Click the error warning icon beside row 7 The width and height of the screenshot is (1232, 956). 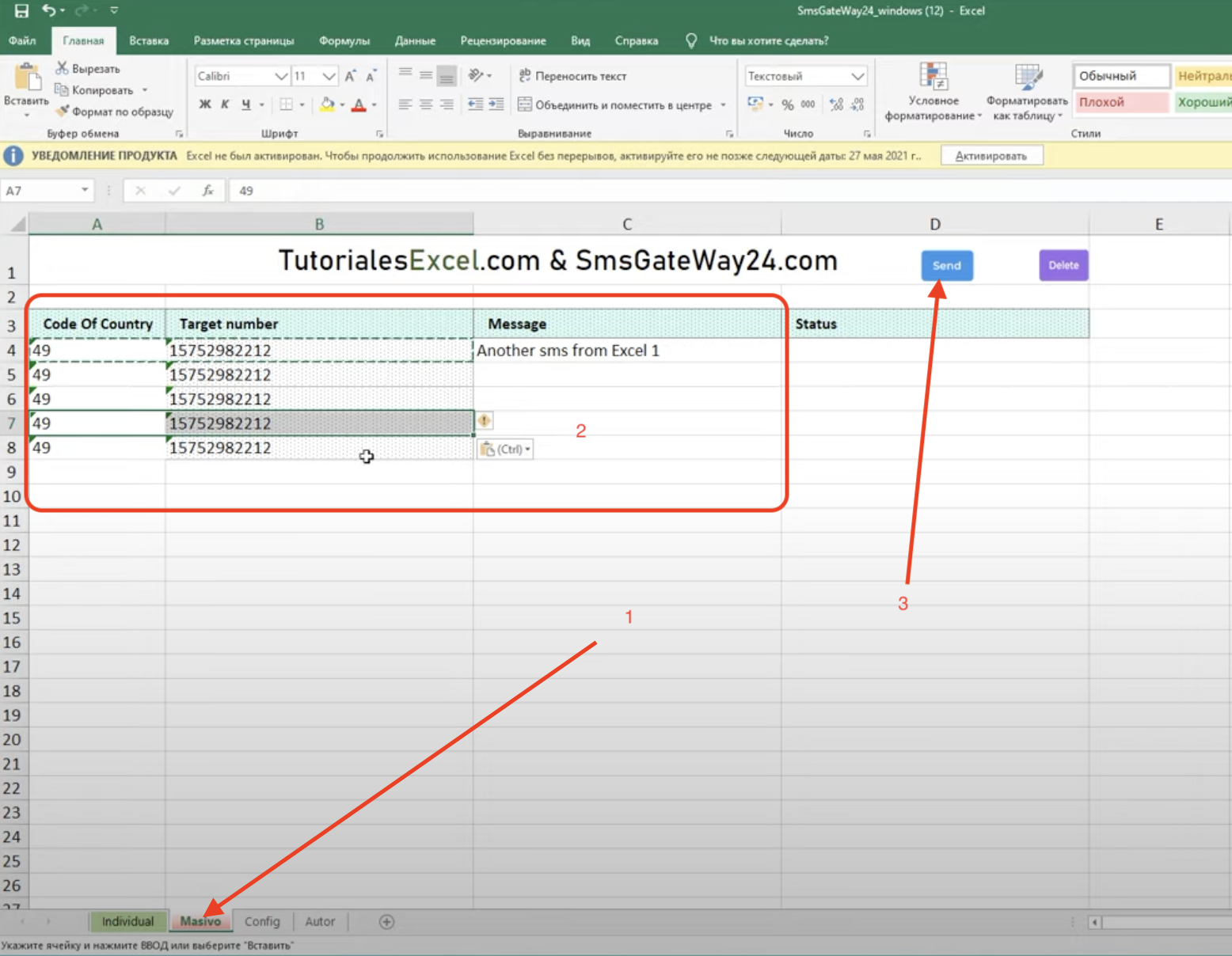click(485, 421)
